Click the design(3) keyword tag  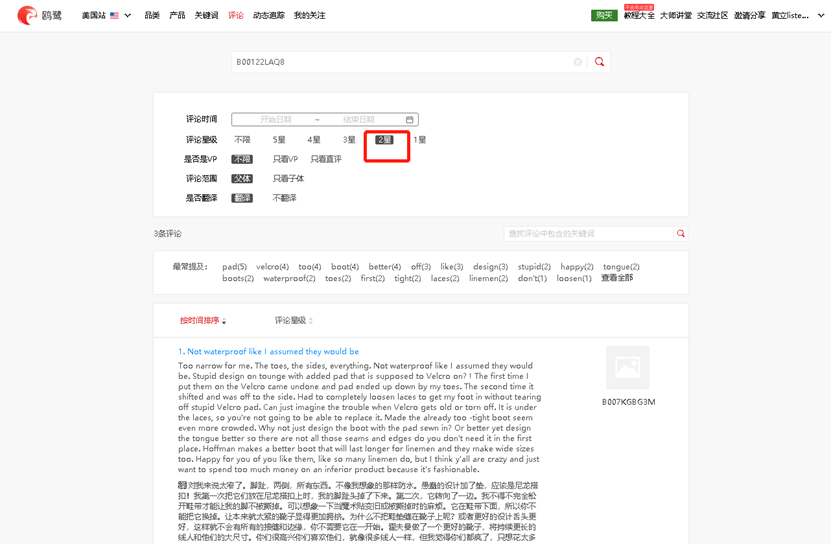pos(491,267)
